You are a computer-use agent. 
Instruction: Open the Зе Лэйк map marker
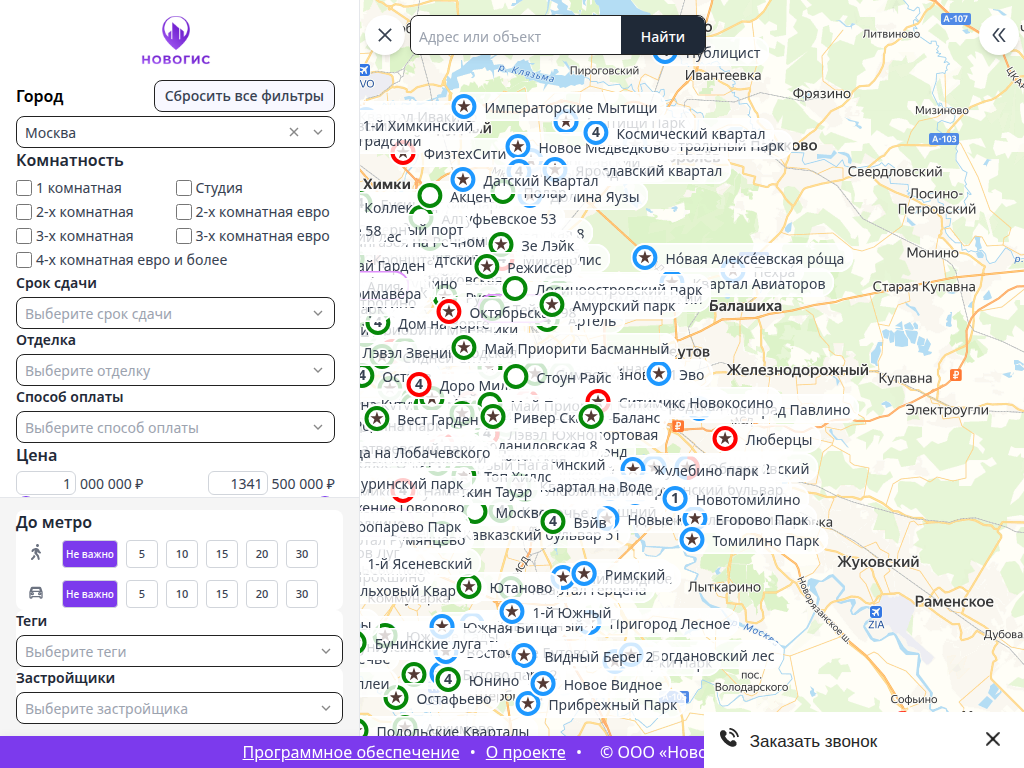coord(501,244)
